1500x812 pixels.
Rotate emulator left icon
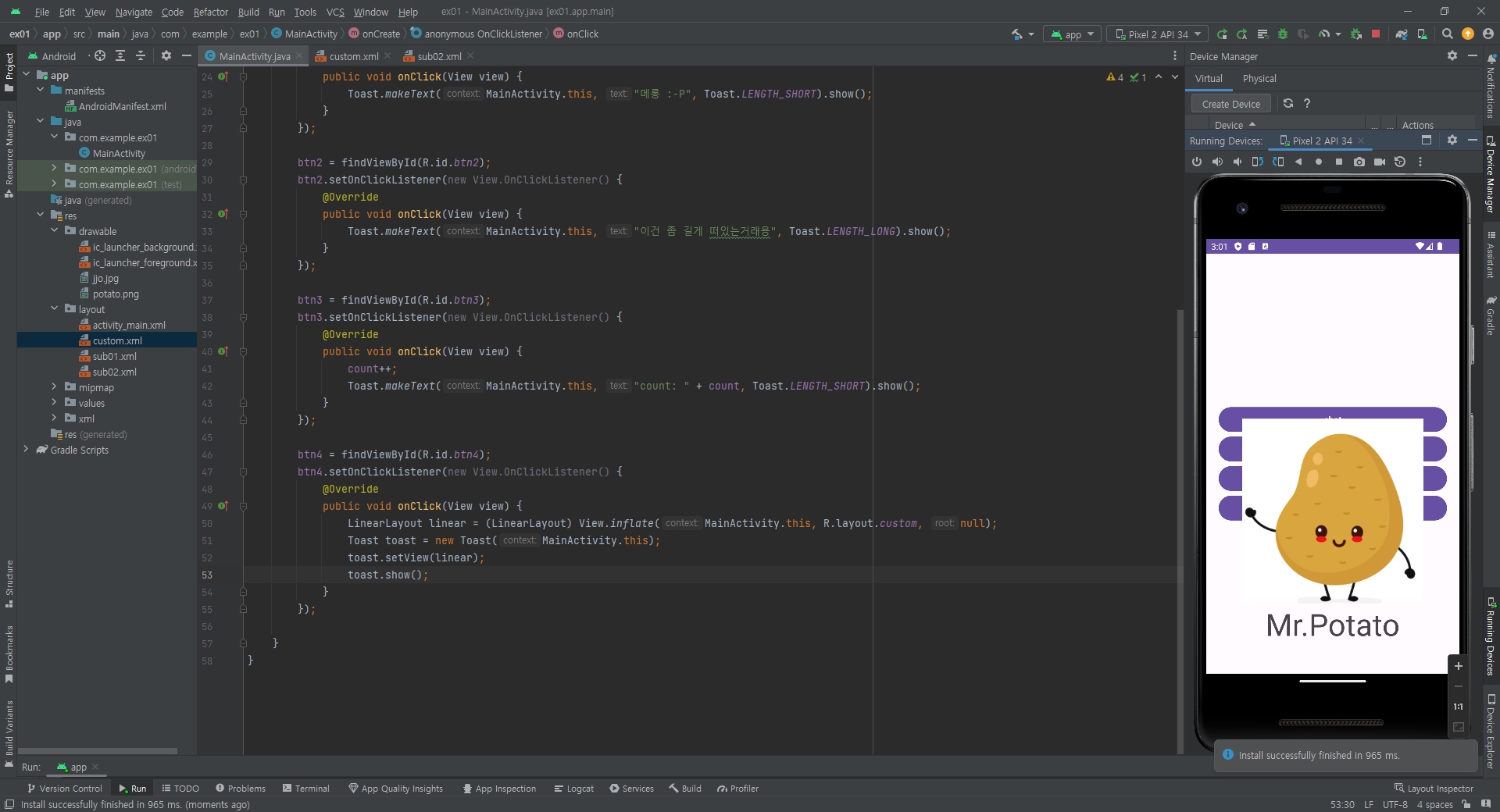[1258, 162]
